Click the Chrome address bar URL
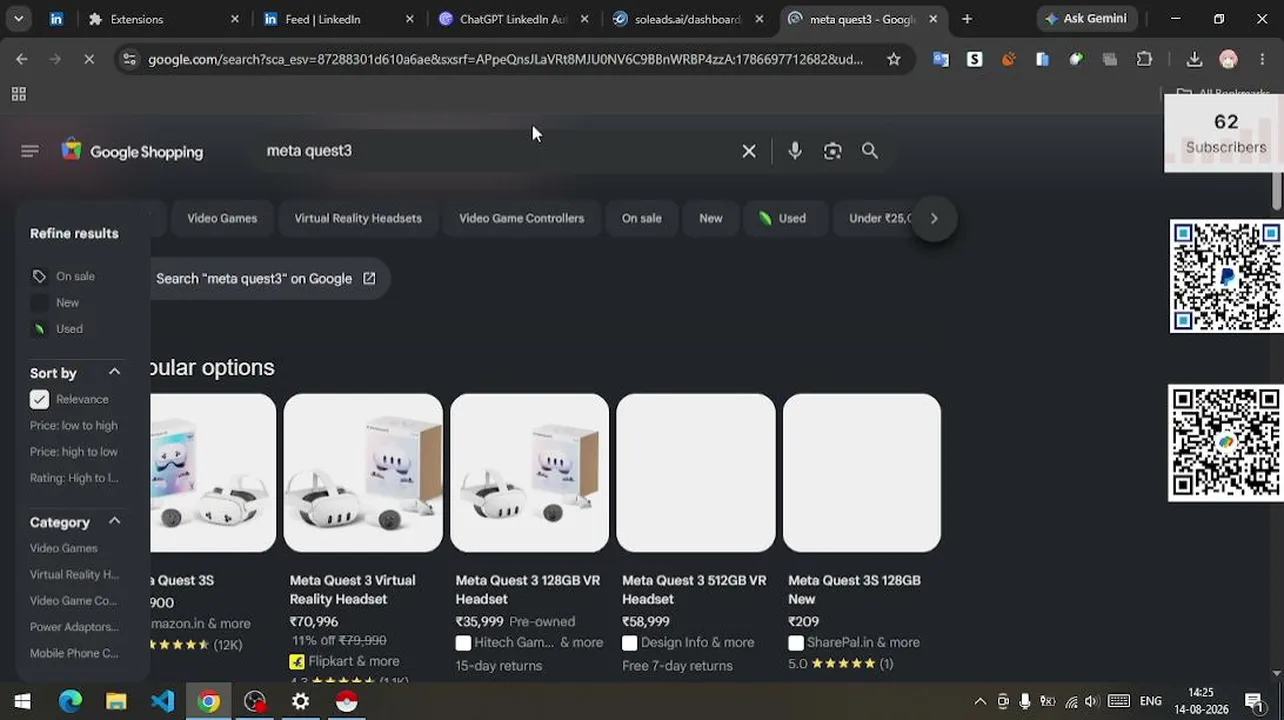Image resolution: width=1284 pixels, height=720 pixels. [x=505, y=59]
